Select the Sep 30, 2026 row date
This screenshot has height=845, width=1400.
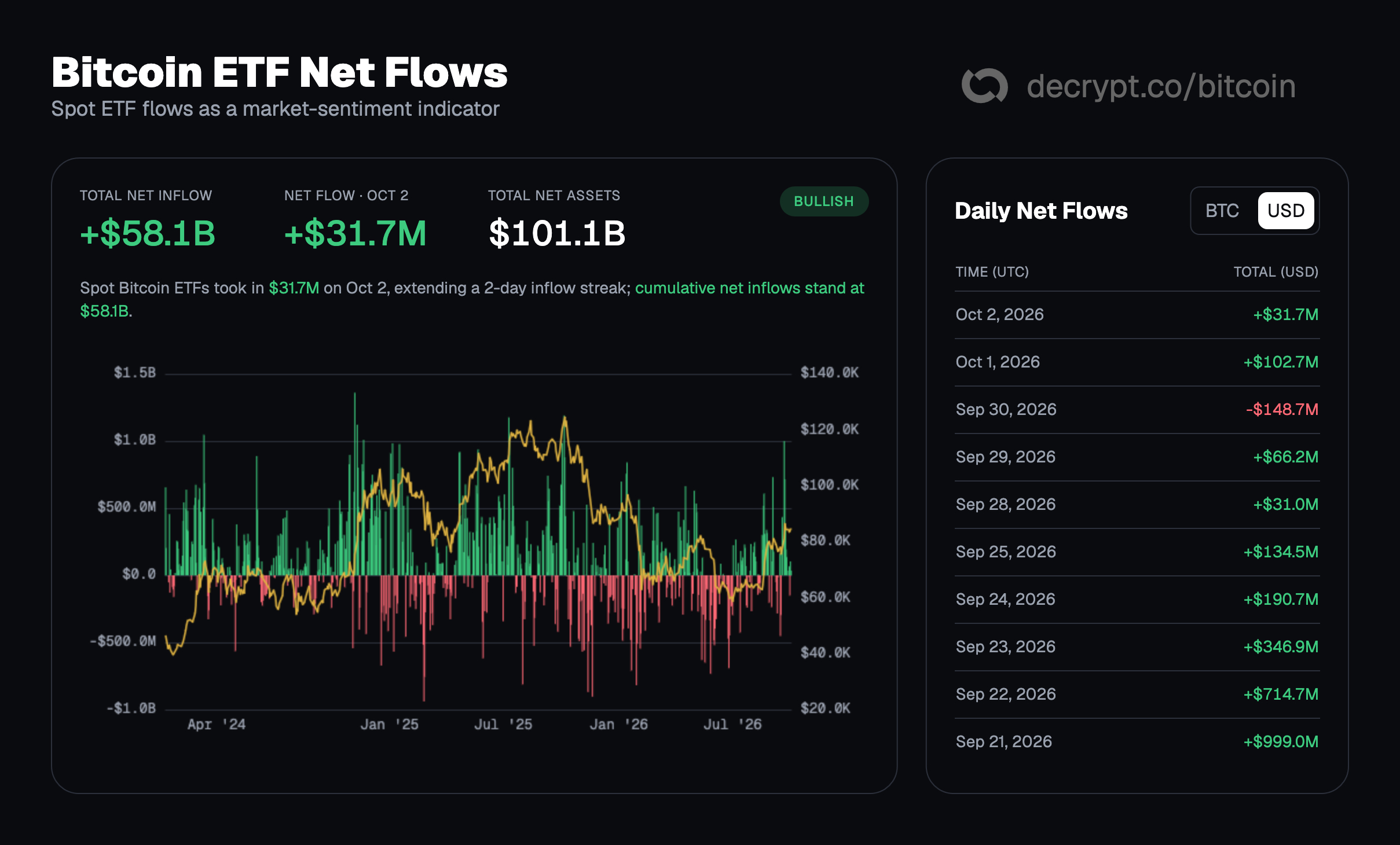(1006, 409)
